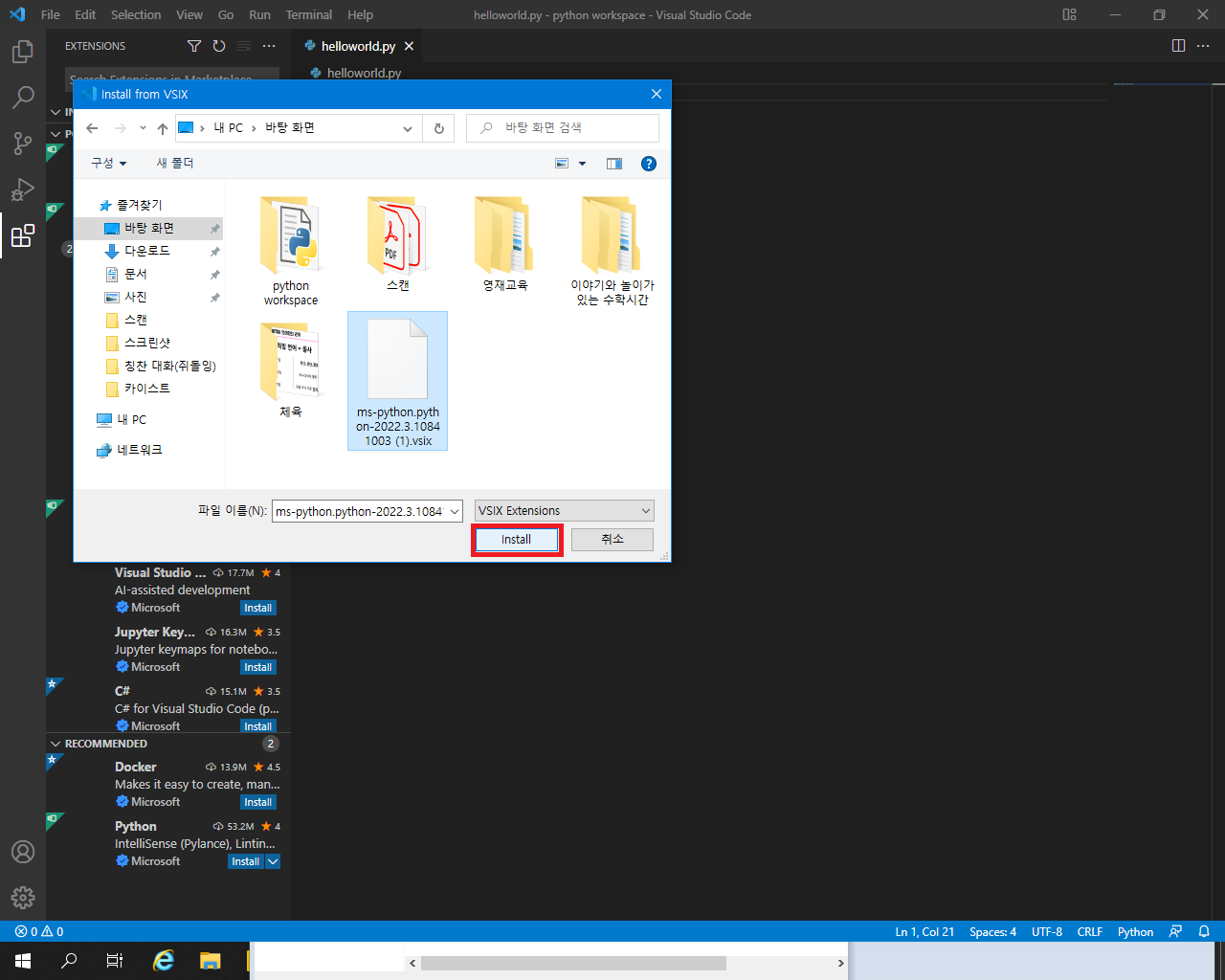1225x980 pixels.
Task: Filter extensions with the funnel icon
Action: (x=194, y=46)
